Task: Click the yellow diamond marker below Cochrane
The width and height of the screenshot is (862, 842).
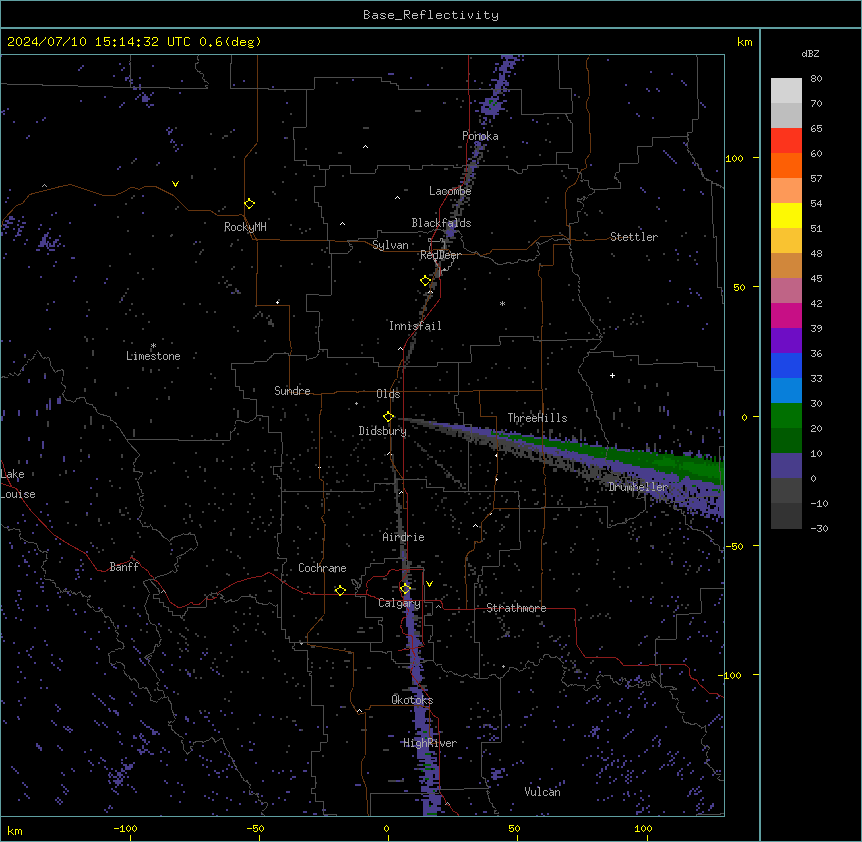Action: tap(340, 590)
